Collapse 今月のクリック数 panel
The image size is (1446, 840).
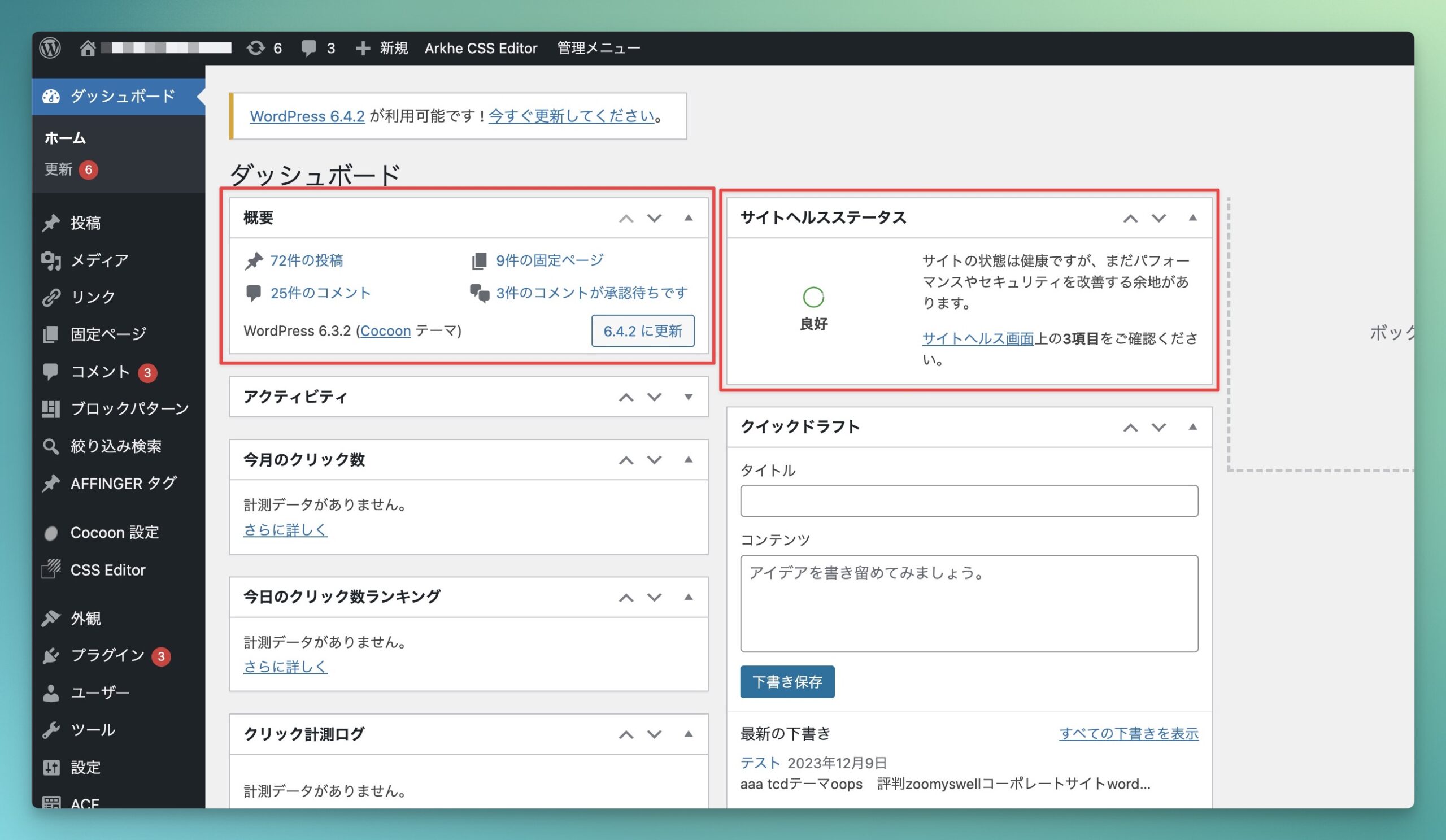688,460
